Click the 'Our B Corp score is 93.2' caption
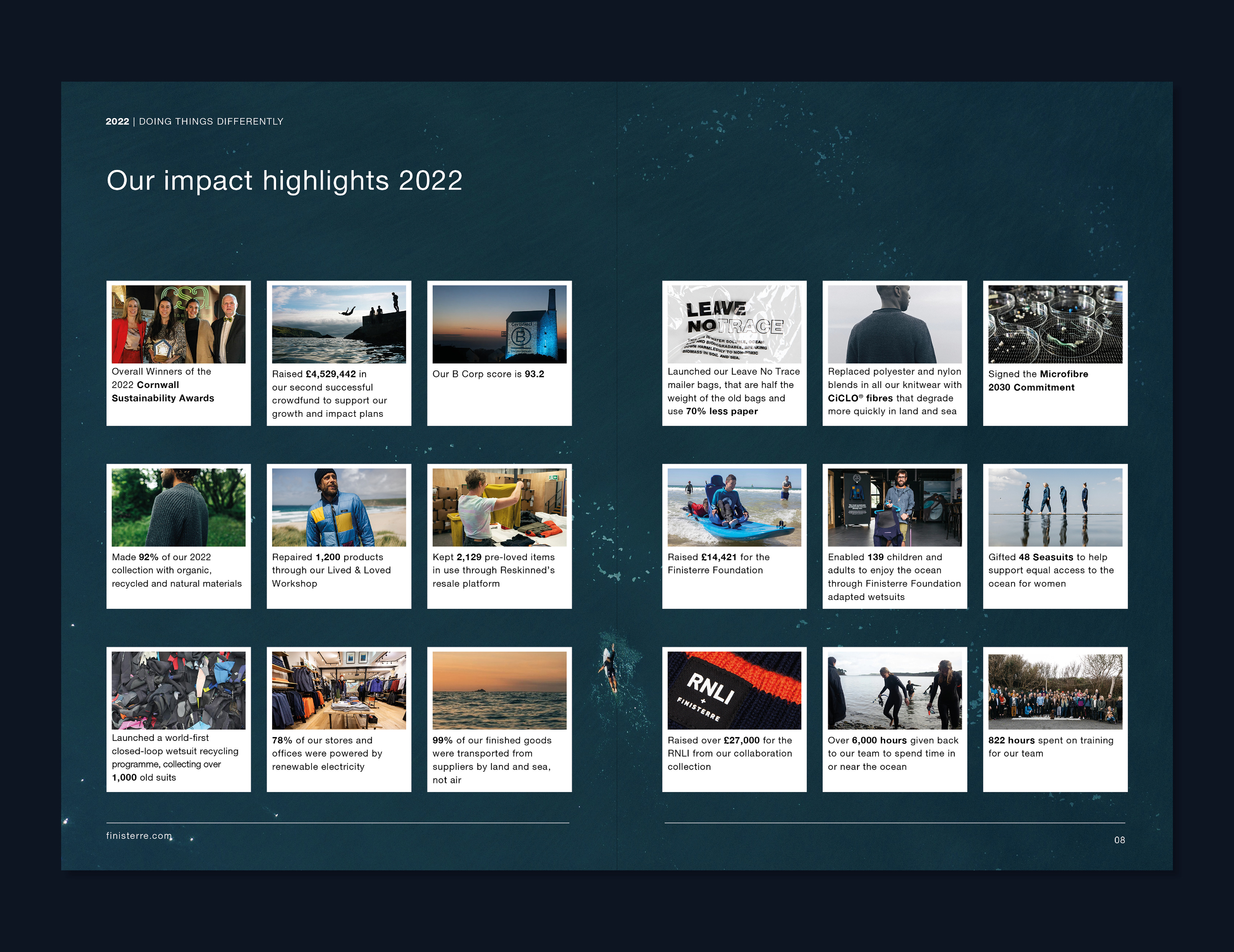The image size is (1234, 952). coord(488,374)
